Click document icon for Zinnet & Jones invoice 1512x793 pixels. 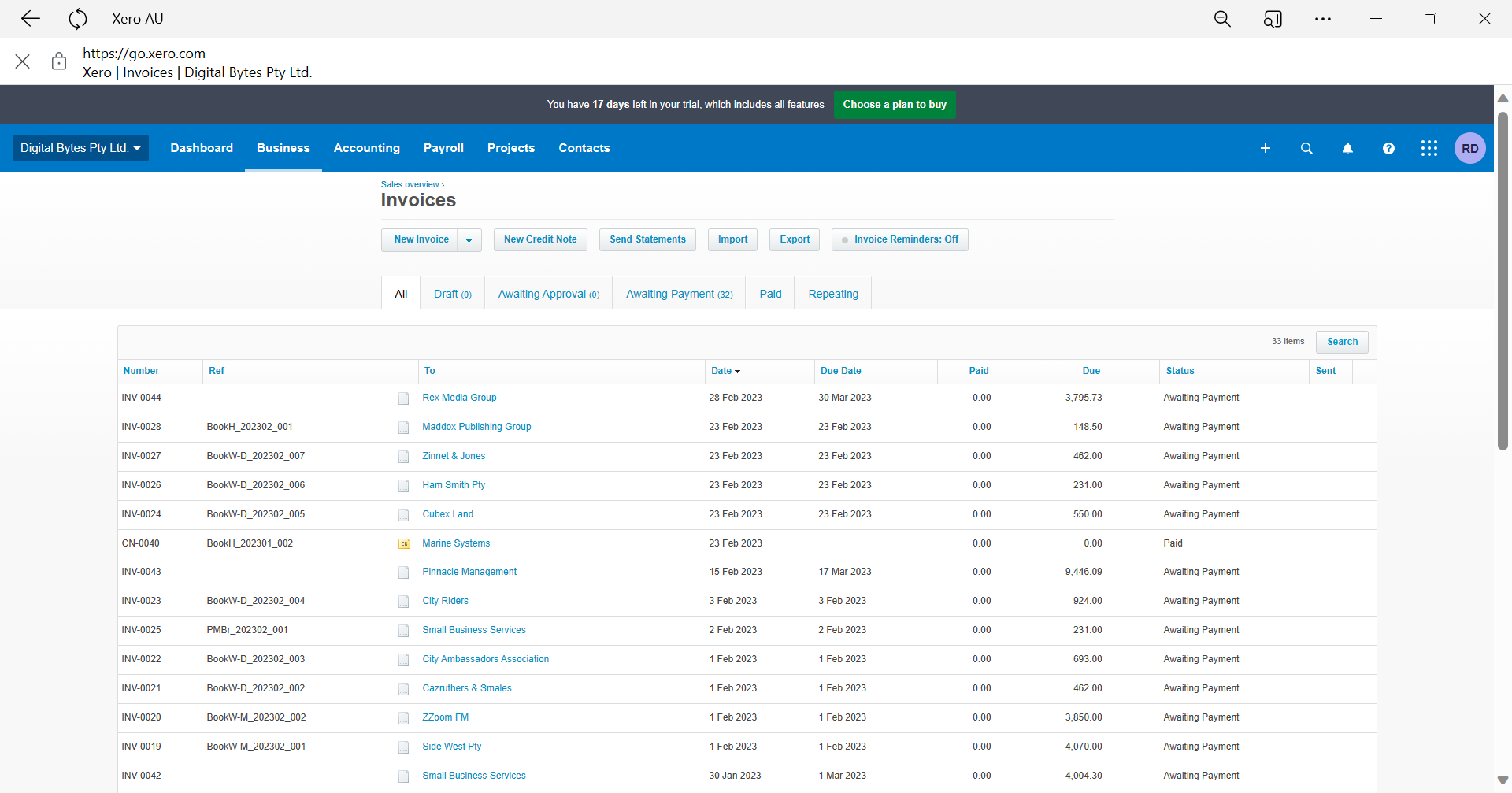coord(403,457)
